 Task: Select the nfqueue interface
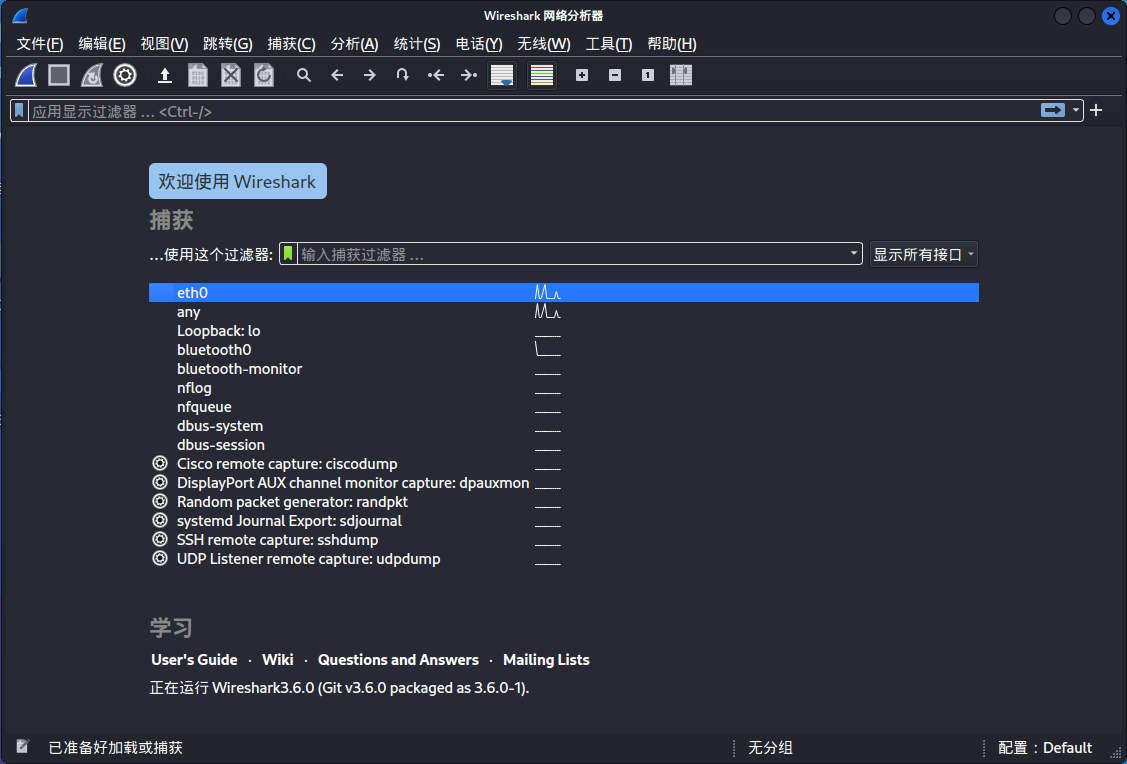tap(564, 407)
